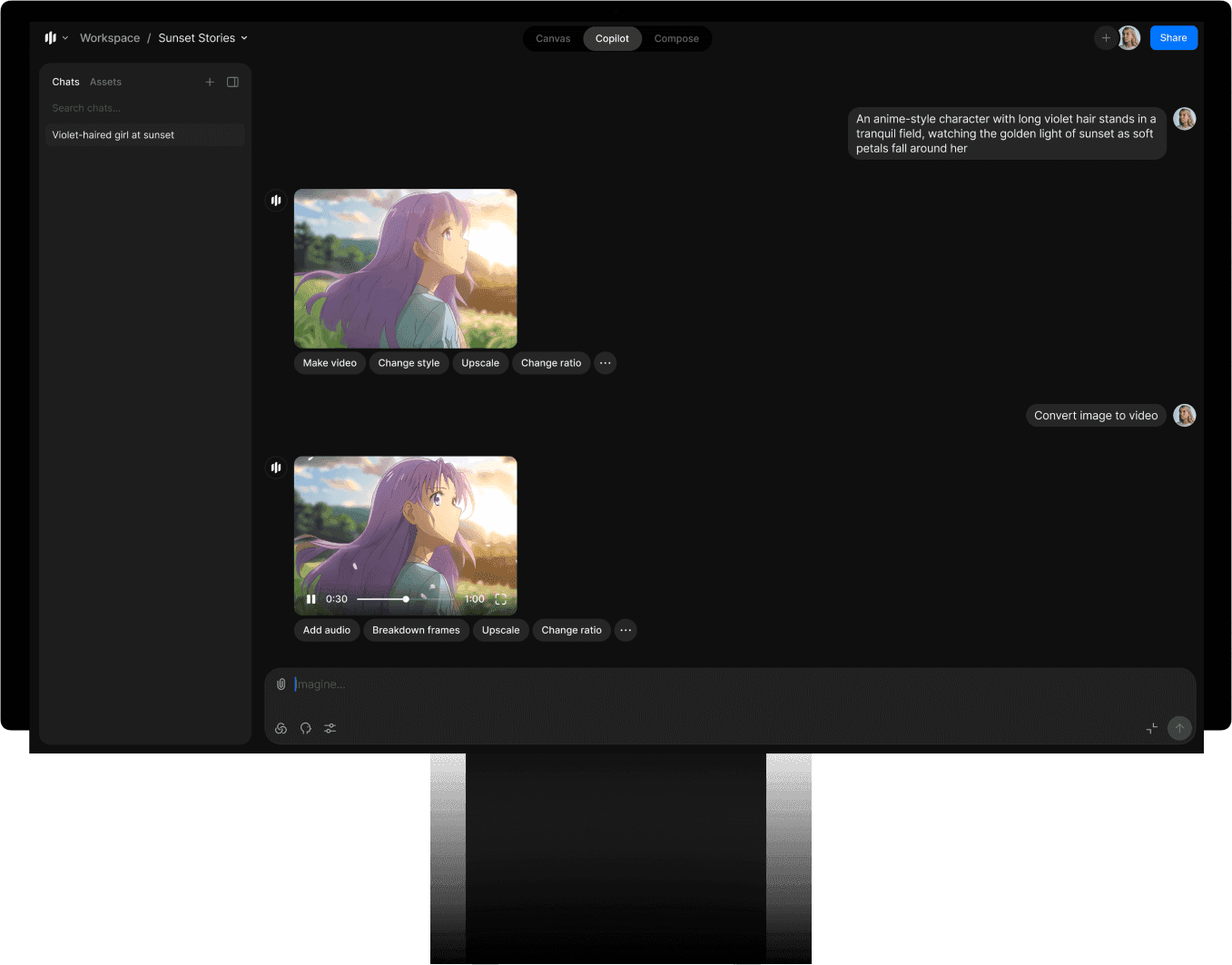Open the settings sliders icon in prompt bar

pyautogui.click(x=330, y=728)
